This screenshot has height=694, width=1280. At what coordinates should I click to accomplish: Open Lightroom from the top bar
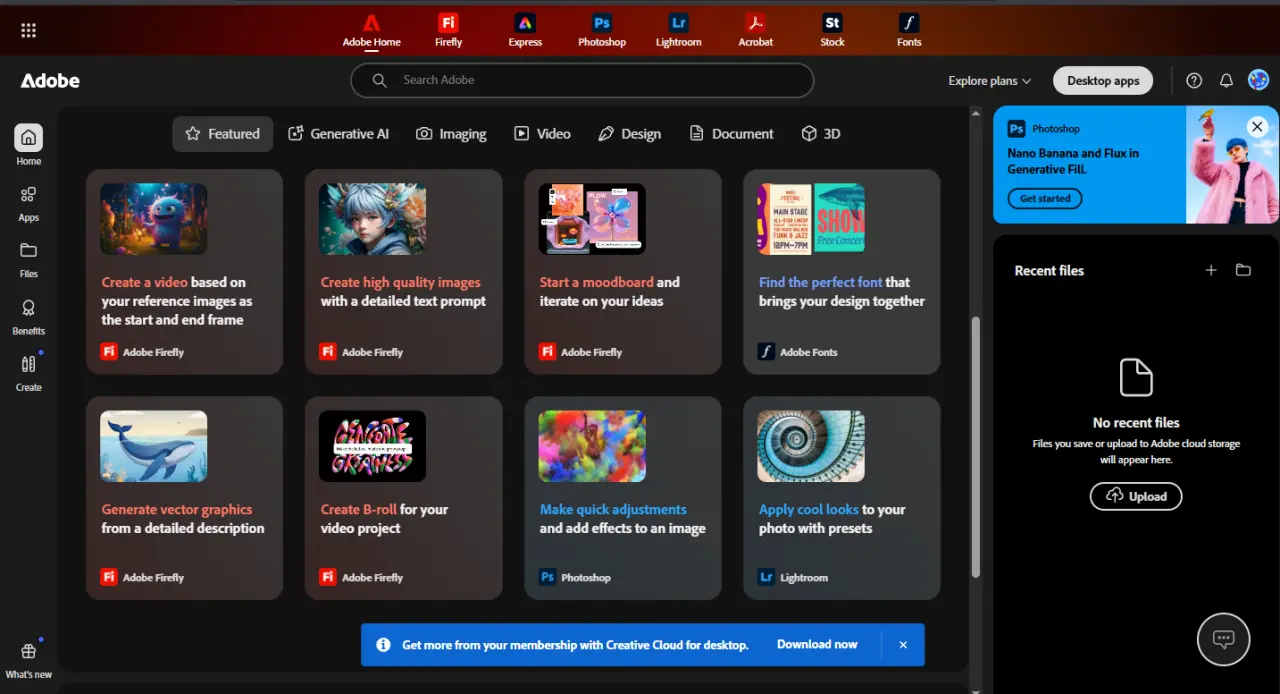tap(679, 30)
